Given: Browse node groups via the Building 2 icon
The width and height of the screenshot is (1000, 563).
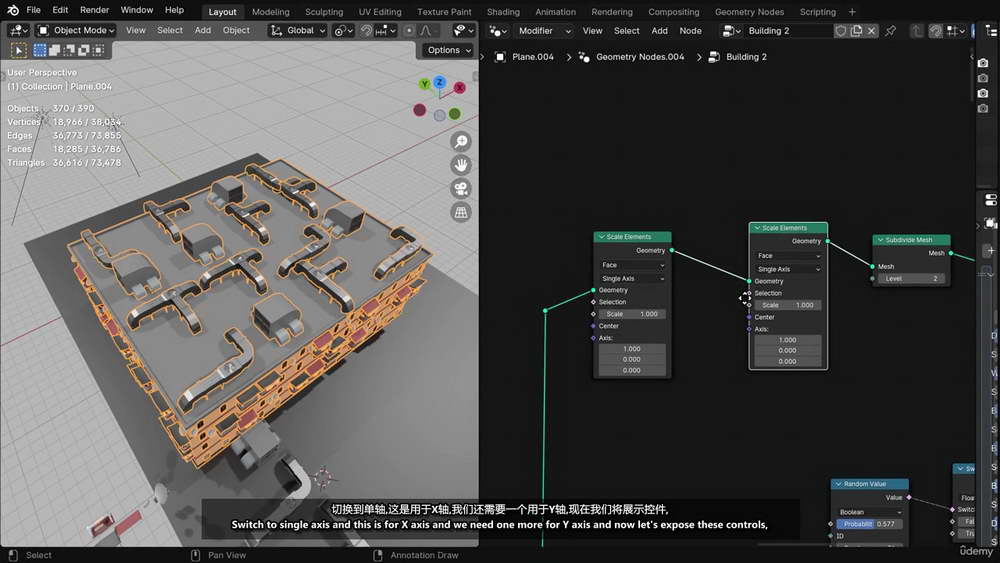Looking at the screenshot, I should (730, 31).
